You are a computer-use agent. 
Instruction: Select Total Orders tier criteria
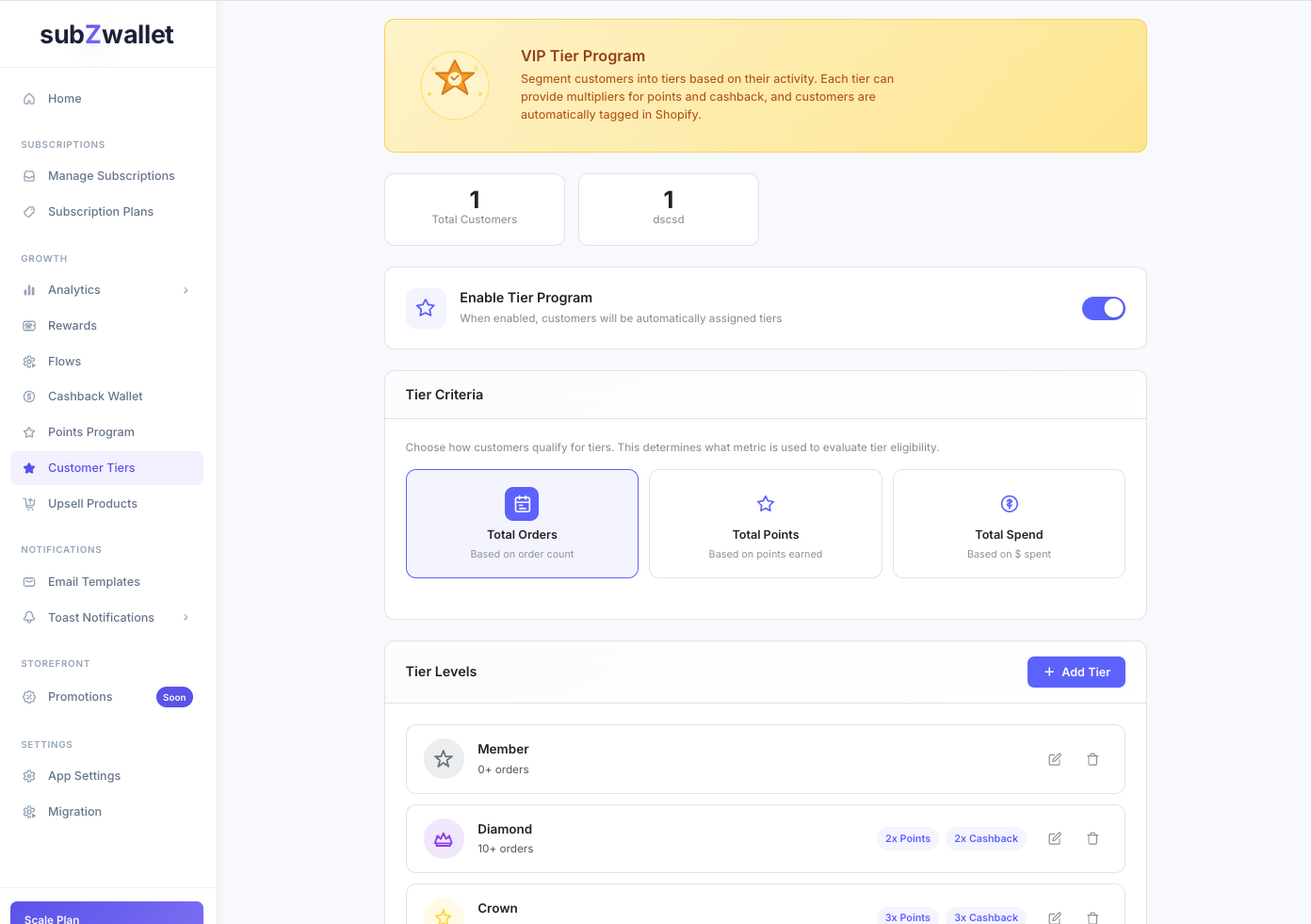coord(522,524)
